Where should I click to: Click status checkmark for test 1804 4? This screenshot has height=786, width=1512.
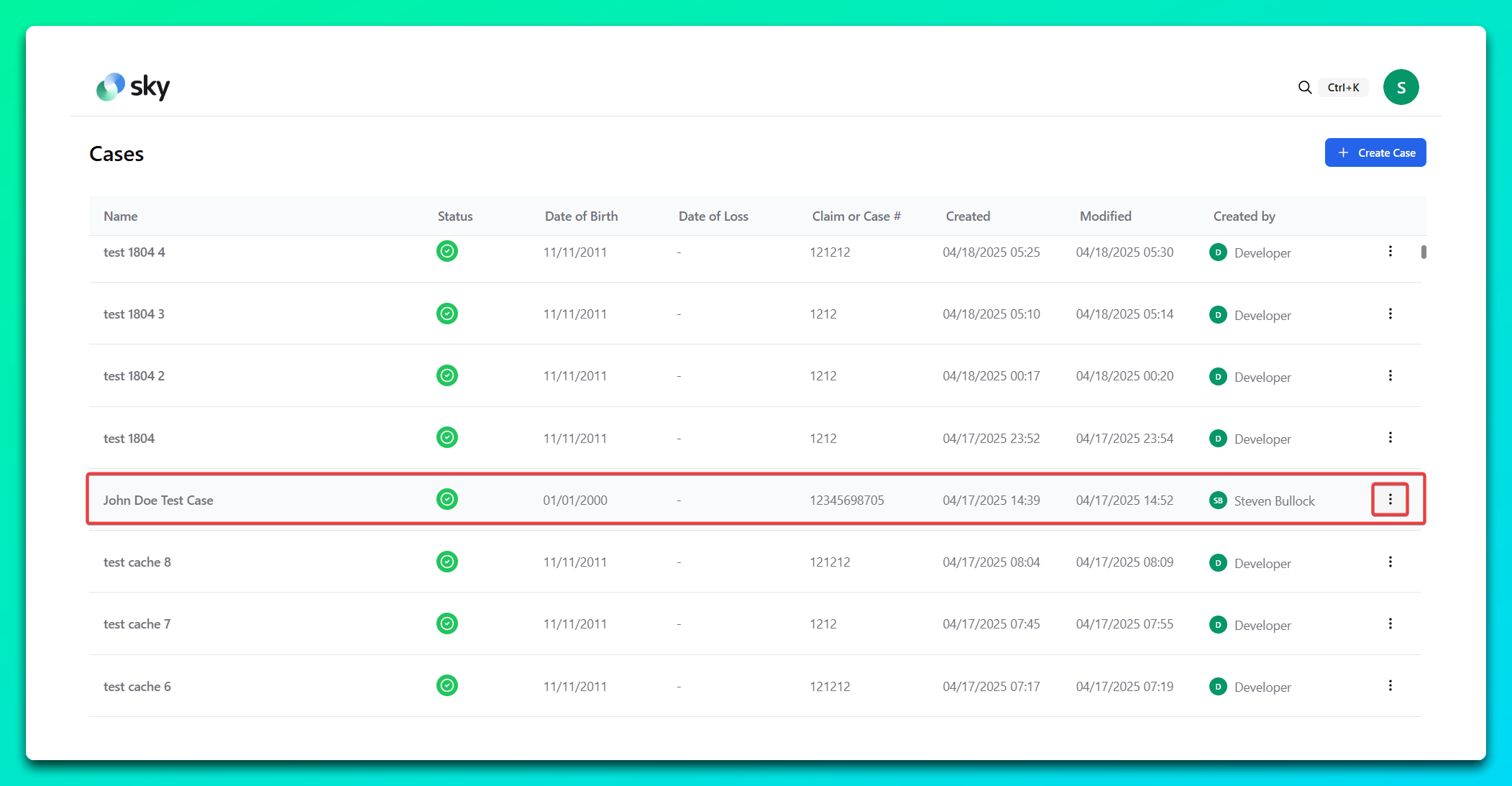(x=446, y=252)
